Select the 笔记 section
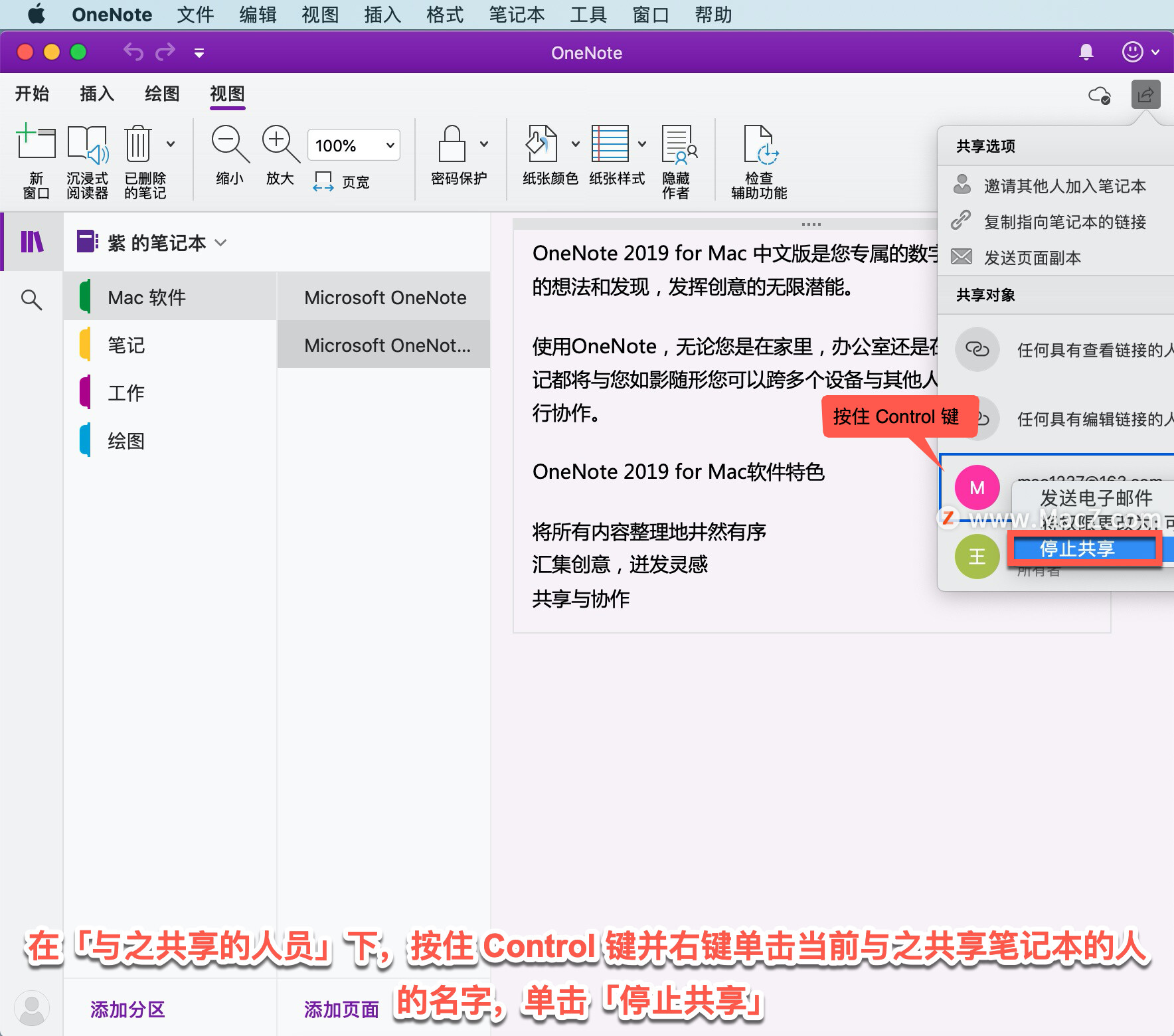This screenshot has height=1036, width=1174. [170, 345]
